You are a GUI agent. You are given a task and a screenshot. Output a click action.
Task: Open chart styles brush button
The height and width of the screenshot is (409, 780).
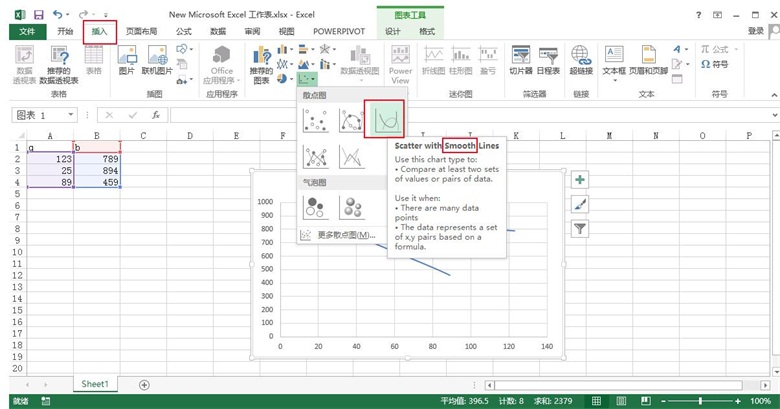click(580, 204)
